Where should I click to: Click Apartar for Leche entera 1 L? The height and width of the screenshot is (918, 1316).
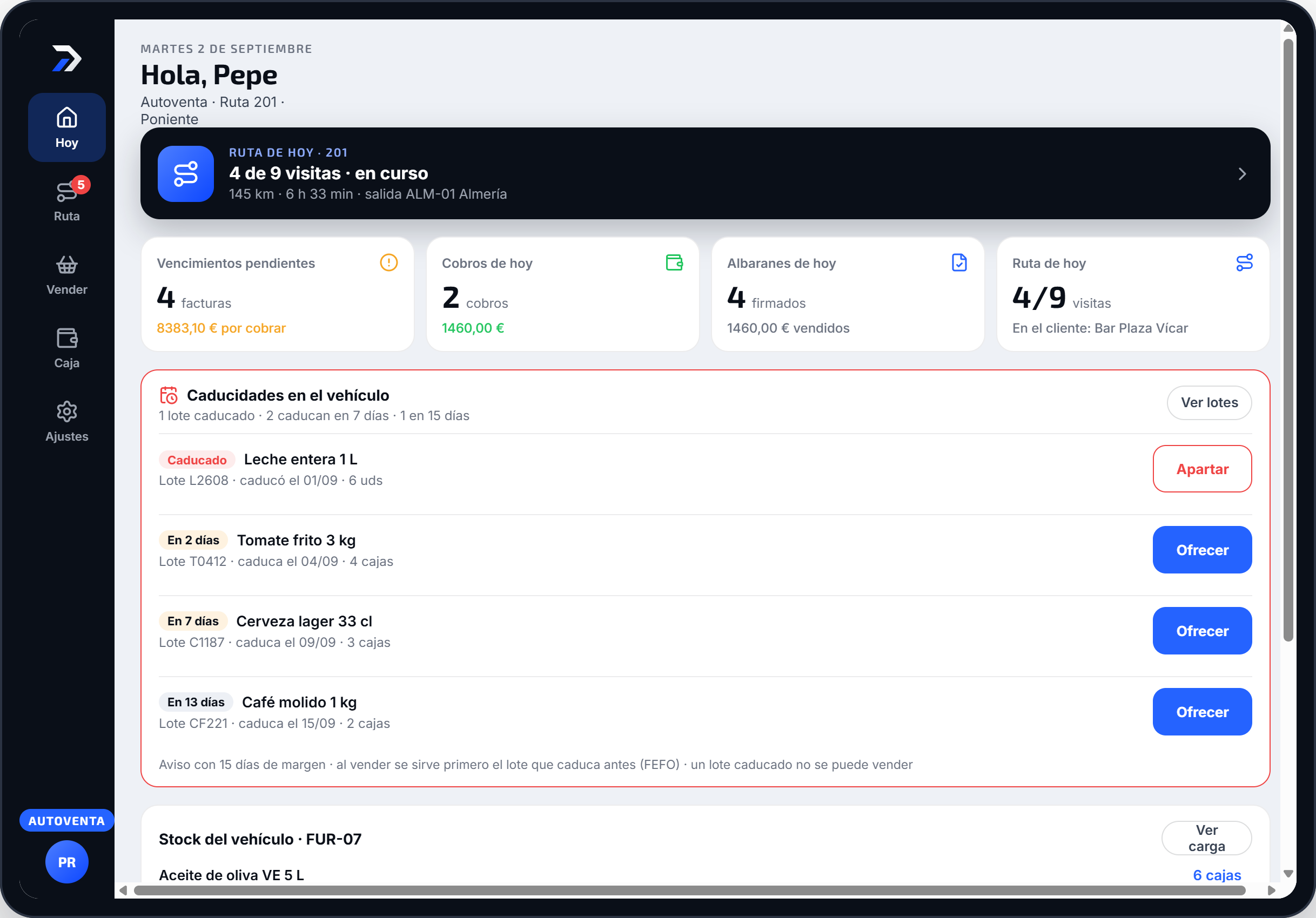pos(1202,469)
